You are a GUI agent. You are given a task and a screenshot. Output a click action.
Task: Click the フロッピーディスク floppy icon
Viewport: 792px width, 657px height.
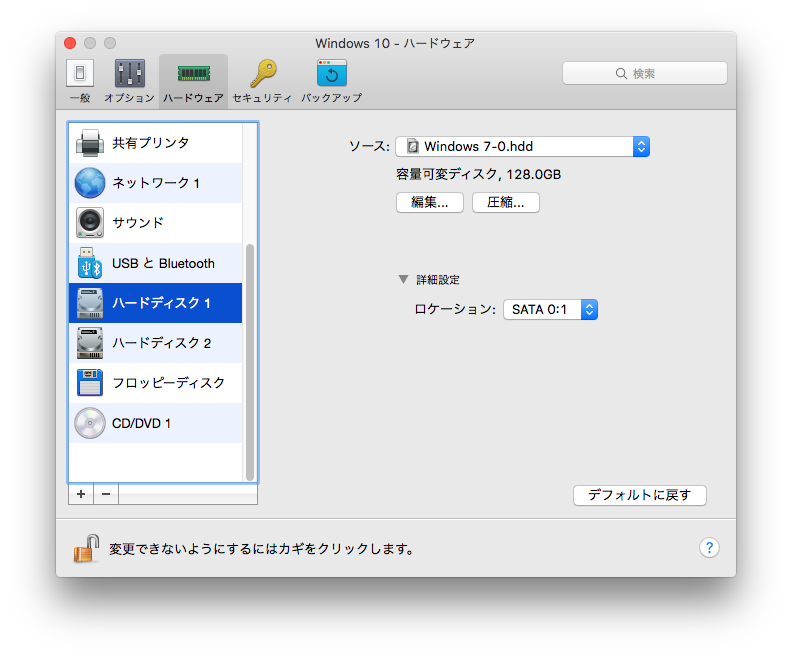(90, 383)
